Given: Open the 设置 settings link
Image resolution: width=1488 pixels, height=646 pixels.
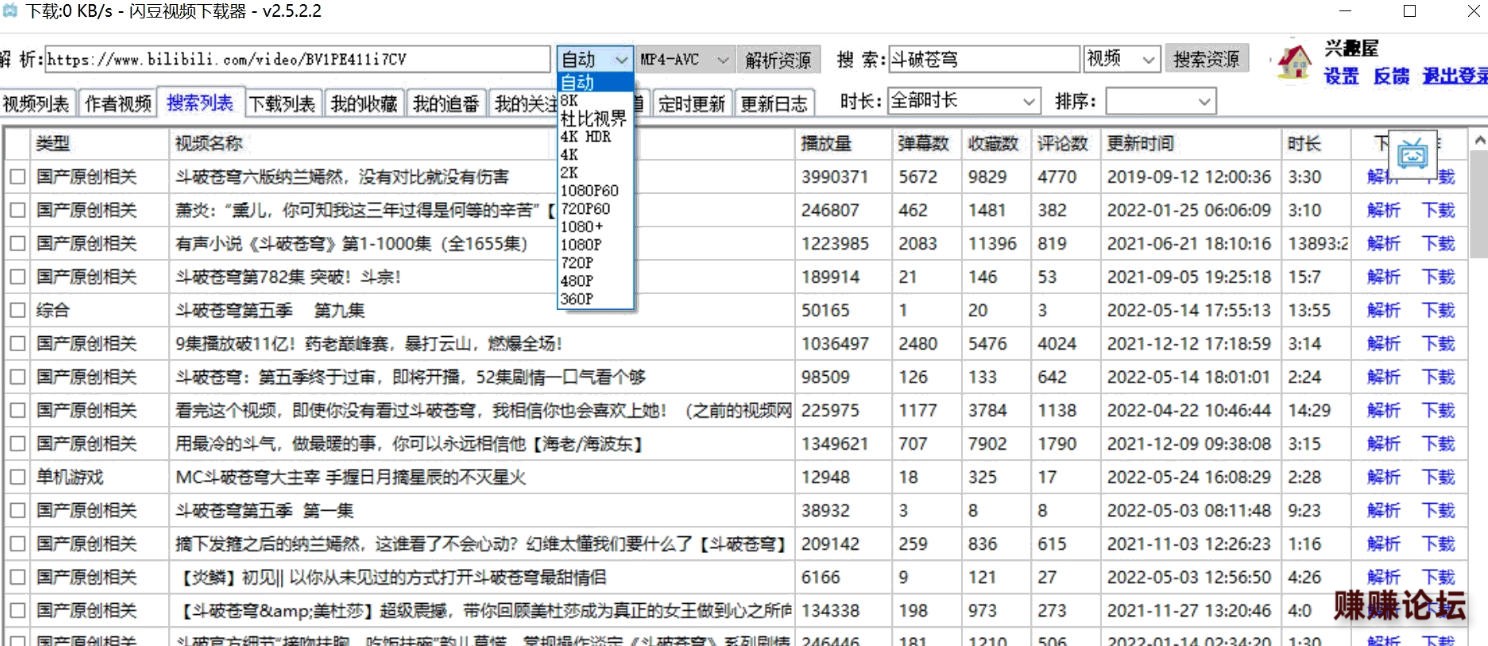Looking at the screenshot, I should point(1341,77).
